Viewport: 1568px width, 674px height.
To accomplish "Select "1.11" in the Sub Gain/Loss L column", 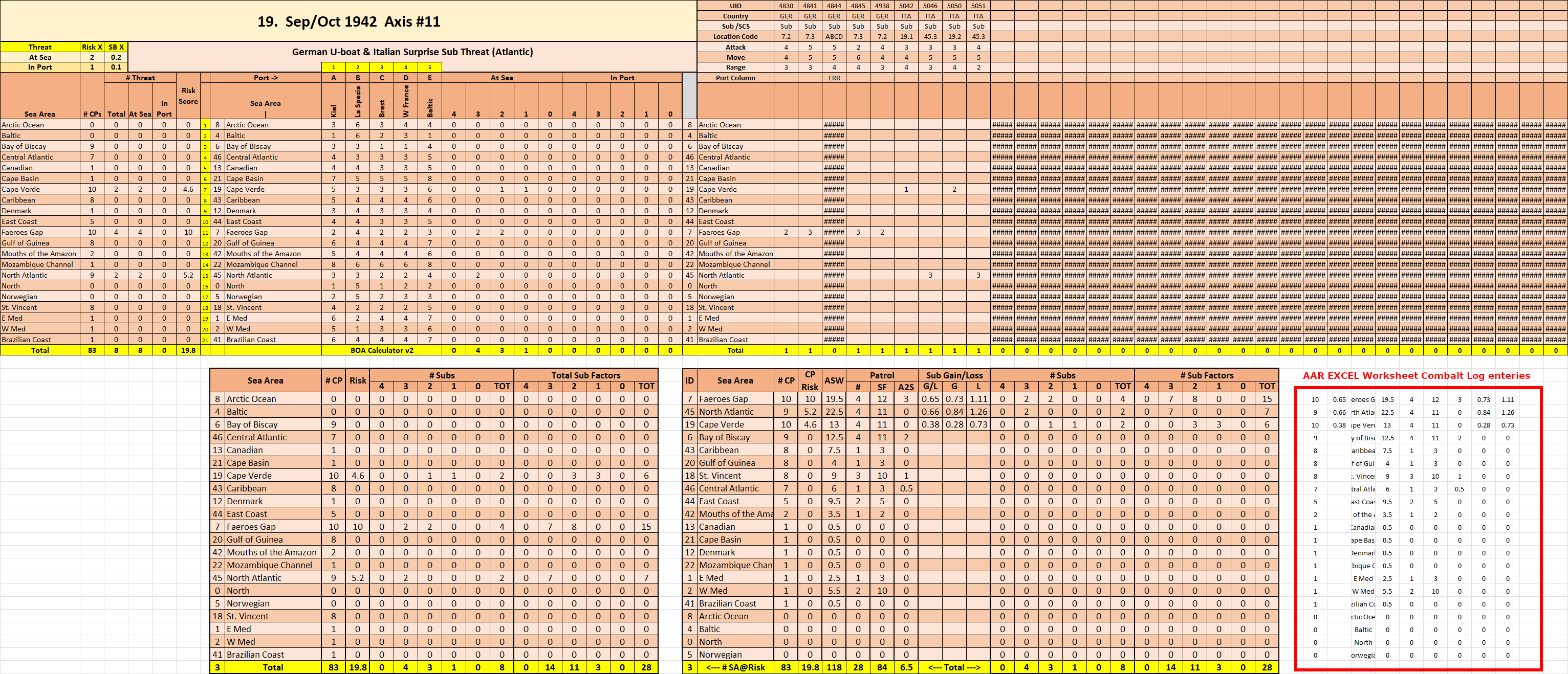I will tap(978, 399).
